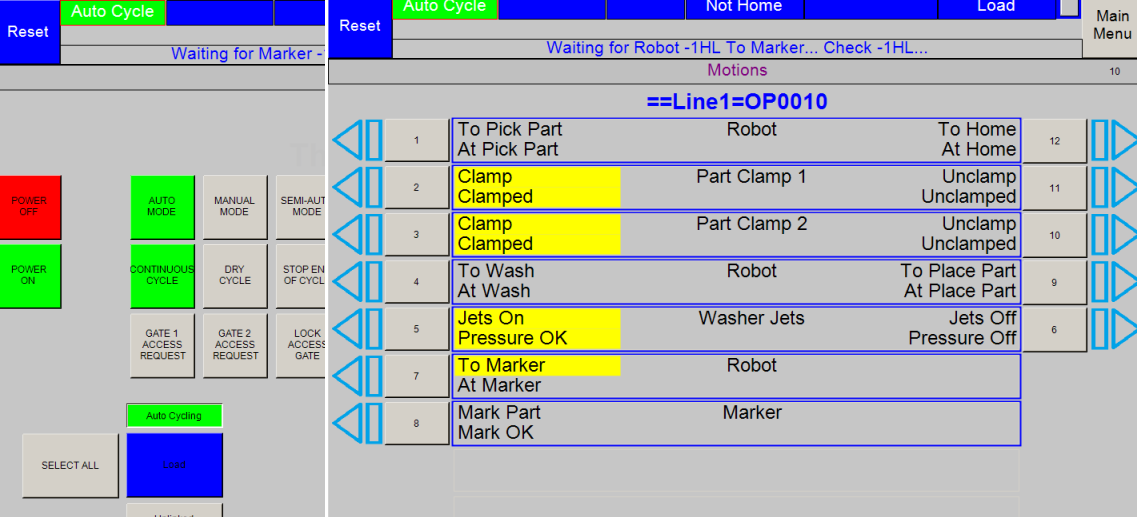Click the At Home text
This screenshot has height=517, width=1137.
[x=979, y=150]
